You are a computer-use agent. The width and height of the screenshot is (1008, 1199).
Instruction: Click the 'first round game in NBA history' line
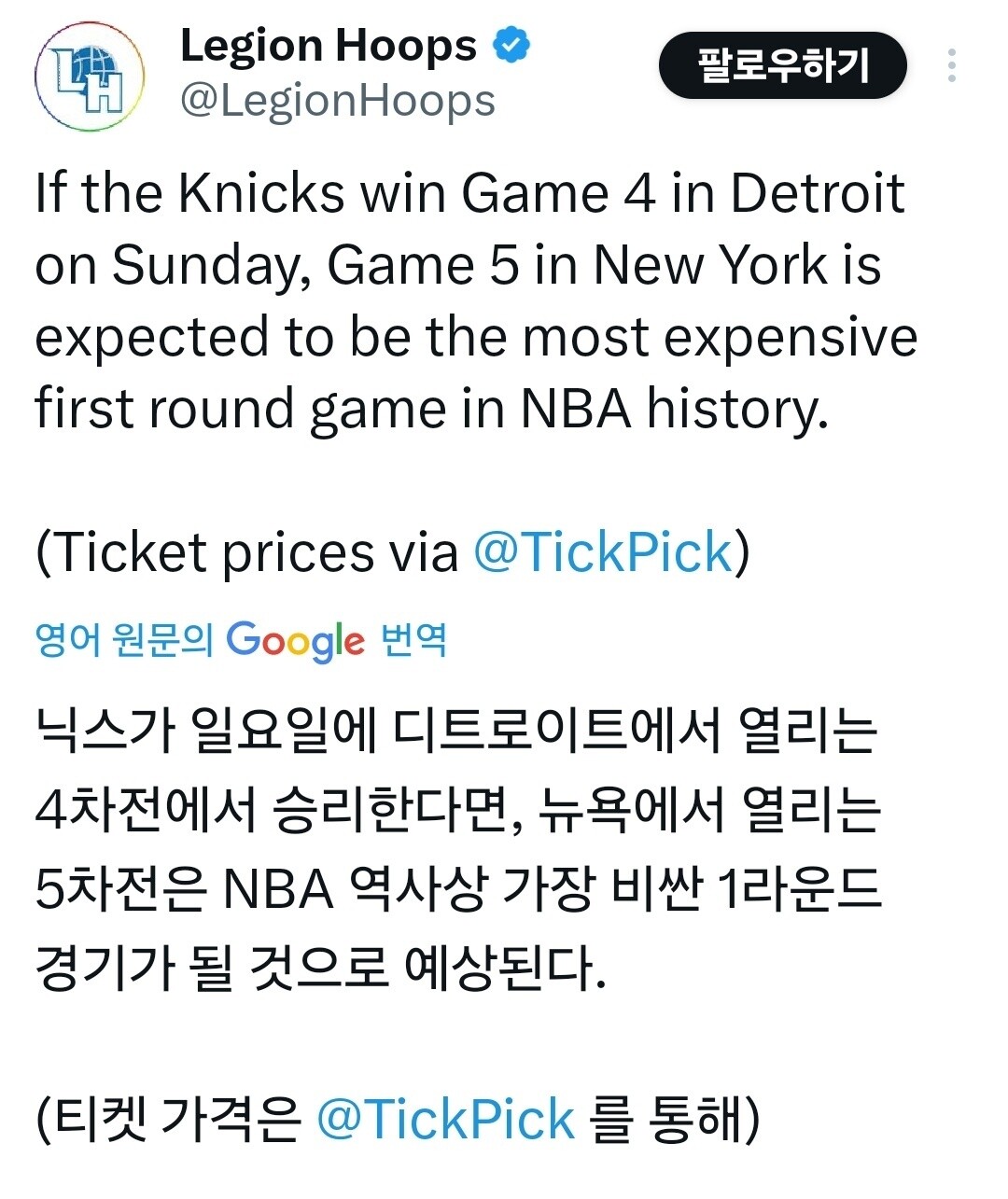click(431, 408)
